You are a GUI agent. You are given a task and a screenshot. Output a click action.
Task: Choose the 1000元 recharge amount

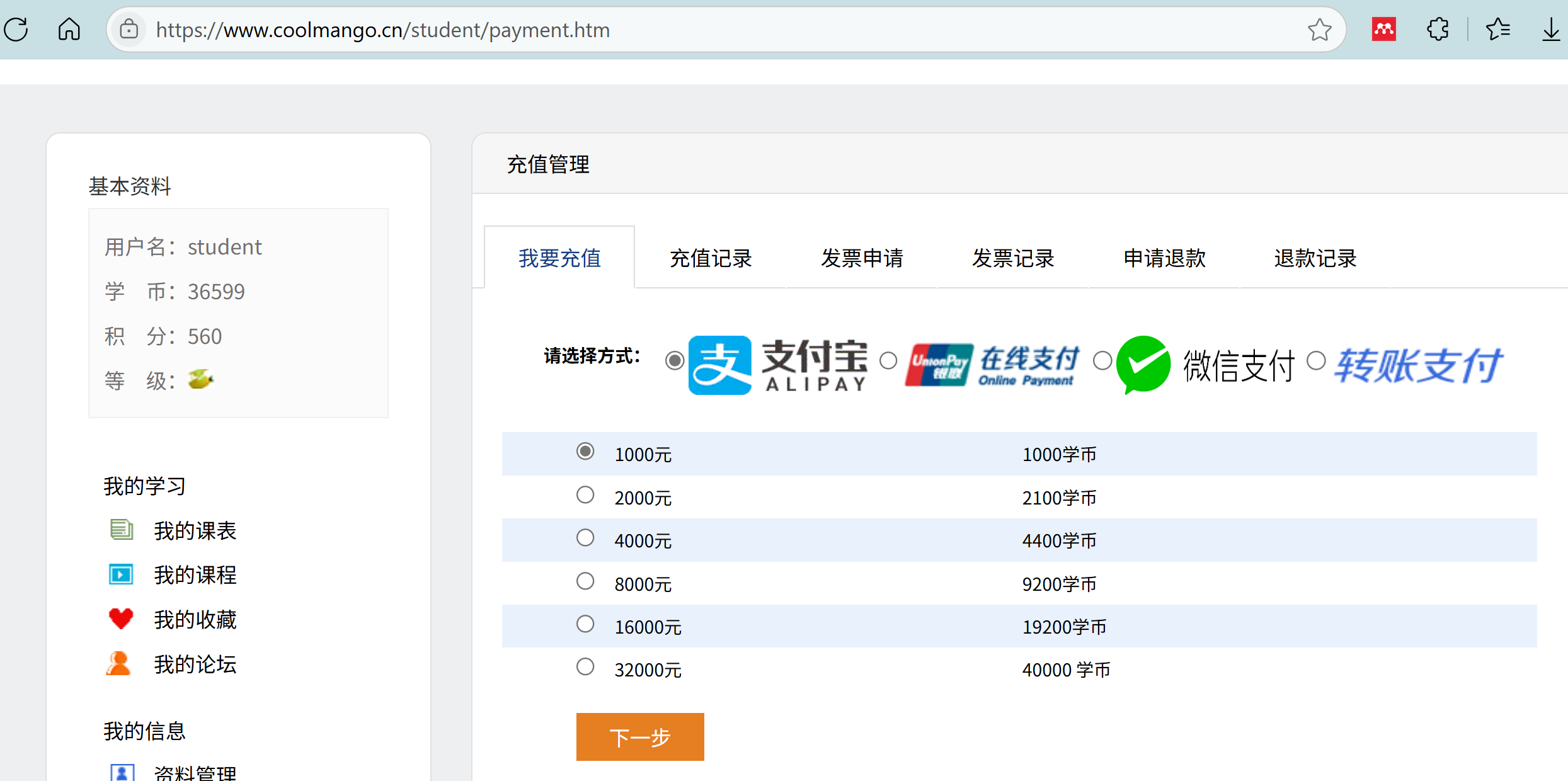click(x=585, y=452)
